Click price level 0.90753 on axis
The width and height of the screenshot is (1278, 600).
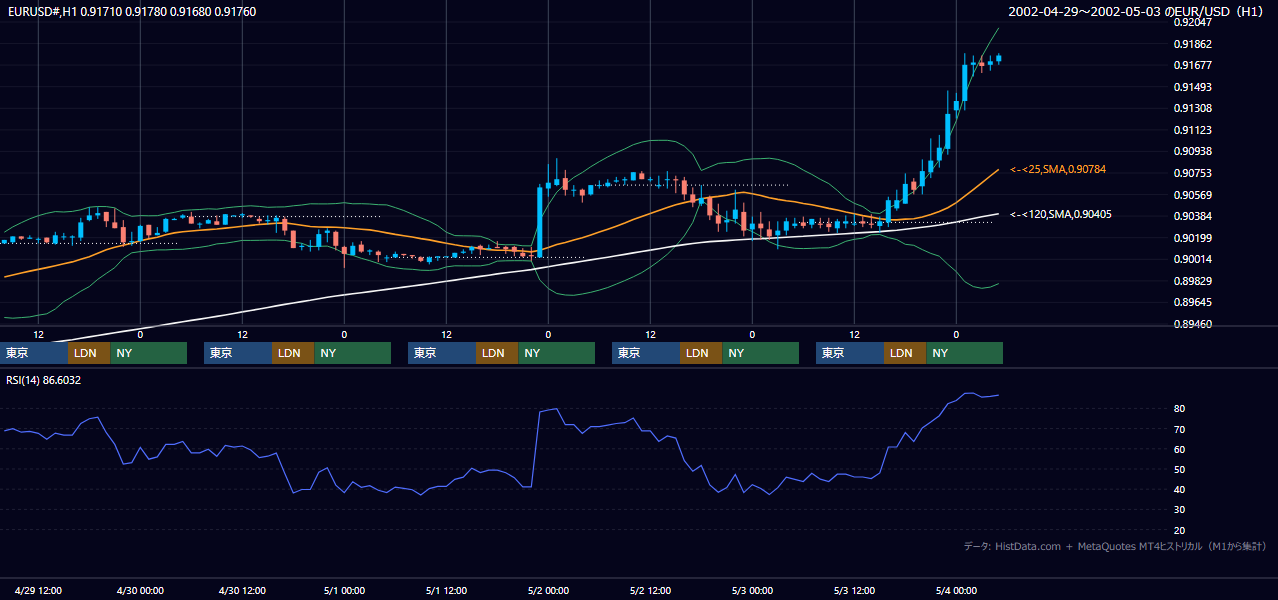tap(1193, 173)
